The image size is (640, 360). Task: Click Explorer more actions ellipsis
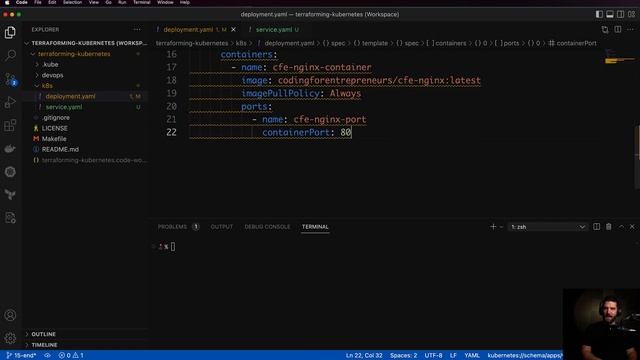click(137, 29)
